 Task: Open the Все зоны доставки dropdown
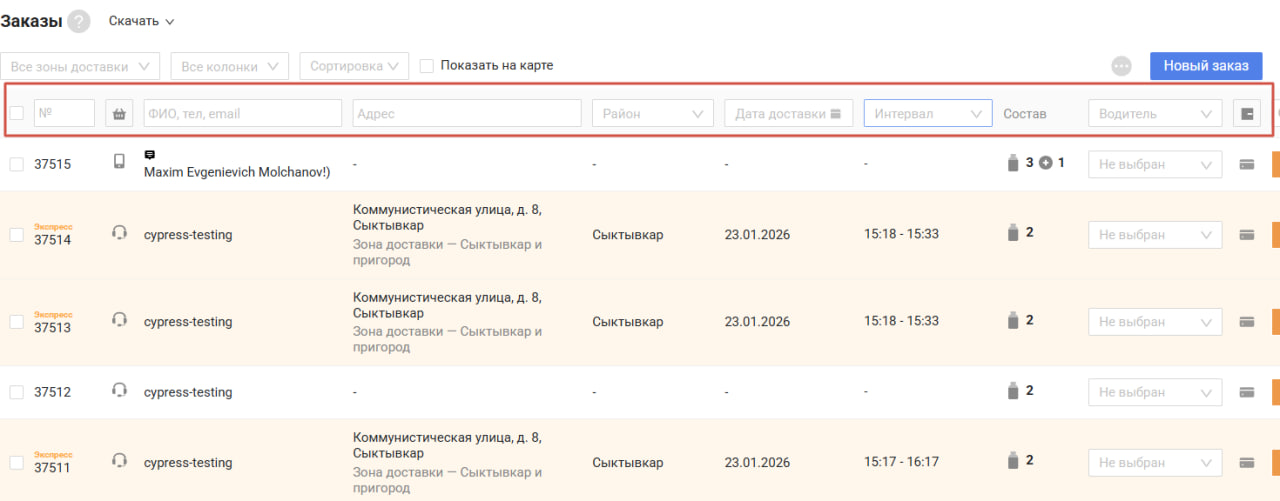point(81,66)
